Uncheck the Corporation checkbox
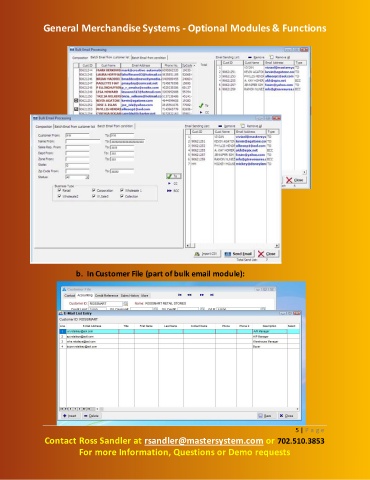 [94, 190]
